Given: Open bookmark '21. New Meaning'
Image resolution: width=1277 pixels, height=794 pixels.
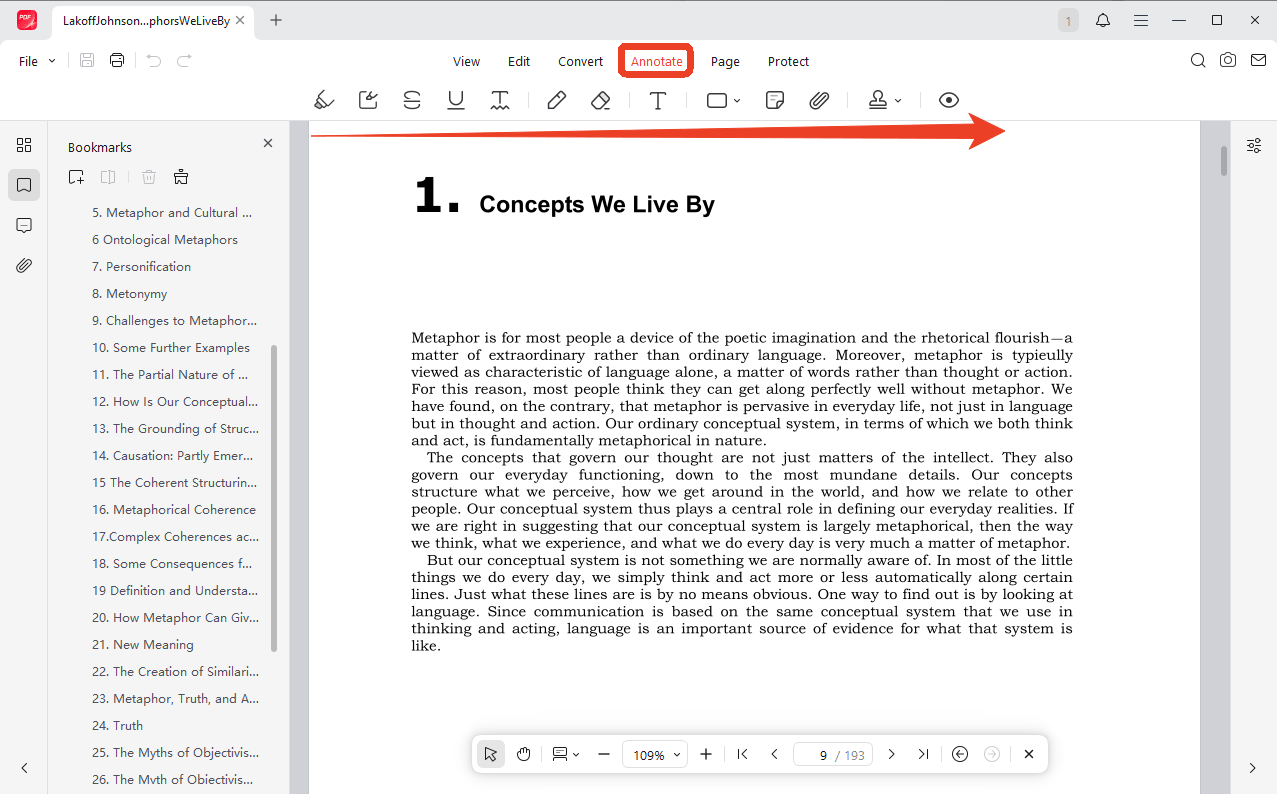Looking at the screenshot, I should click(x=143, y=645).
